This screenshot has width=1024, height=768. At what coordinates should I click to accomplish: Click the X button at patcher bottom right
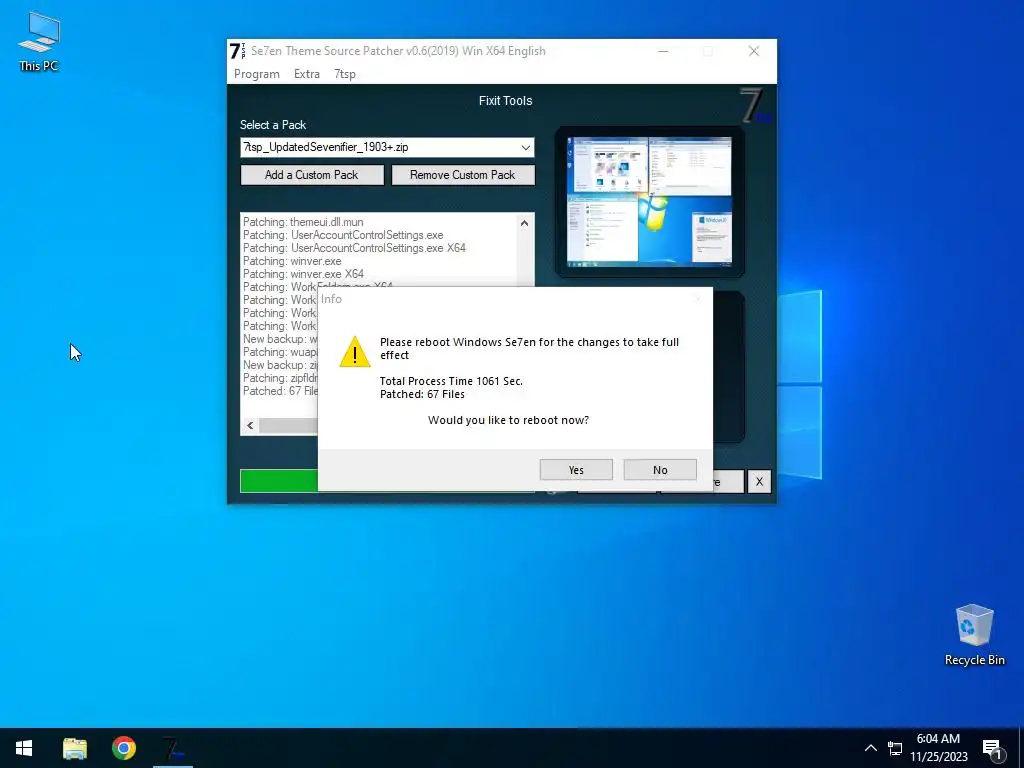(x=759, y=482)
